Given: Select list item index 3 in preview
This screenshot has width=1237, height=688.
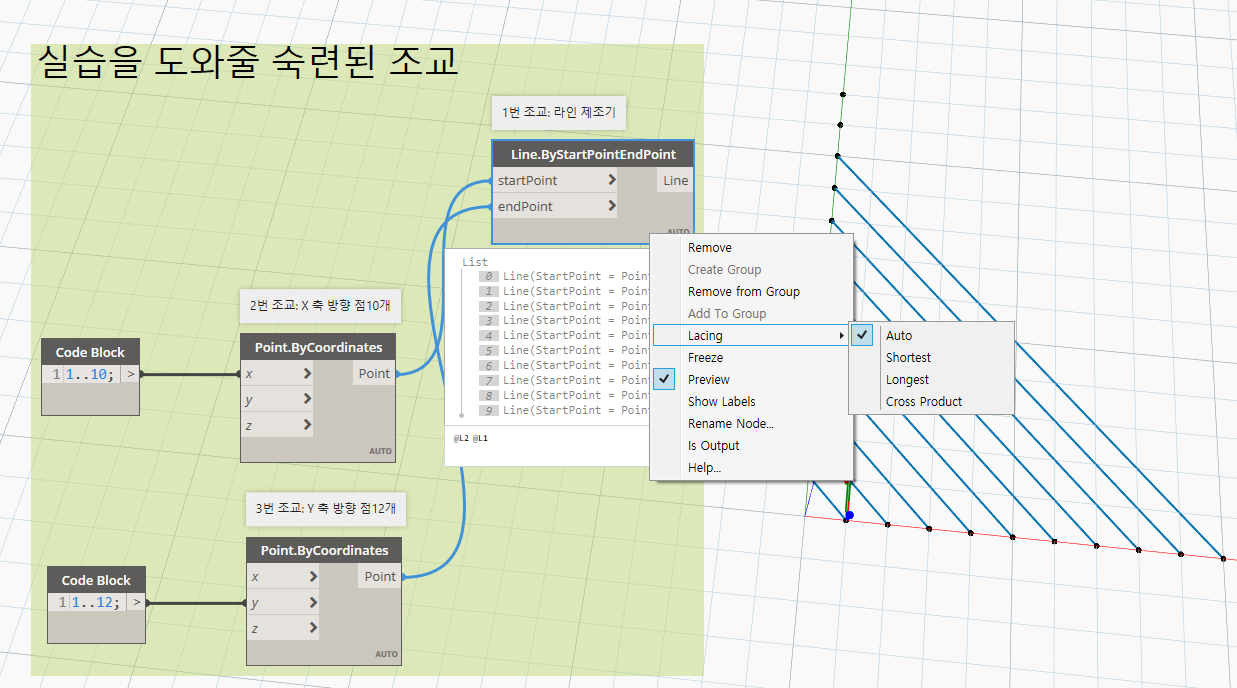Looking at the screenshot, I should 488,320.
